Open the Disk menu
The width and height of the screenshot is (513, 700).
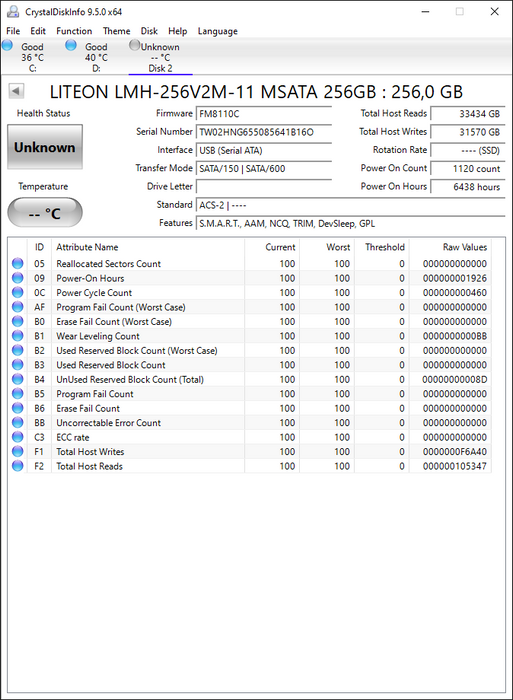click(x=149, y=31)
